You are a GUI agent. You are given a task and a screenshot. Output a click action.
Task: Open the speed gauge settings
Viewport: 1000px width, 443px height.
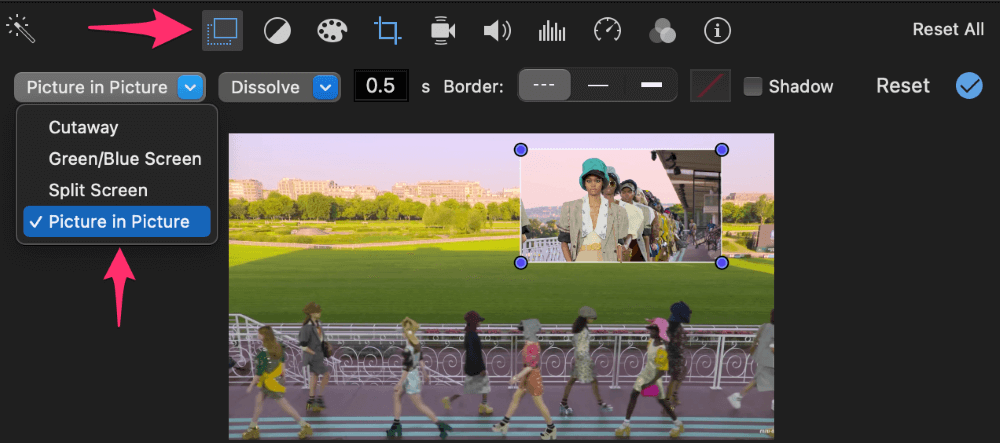(x=607, y=31)
